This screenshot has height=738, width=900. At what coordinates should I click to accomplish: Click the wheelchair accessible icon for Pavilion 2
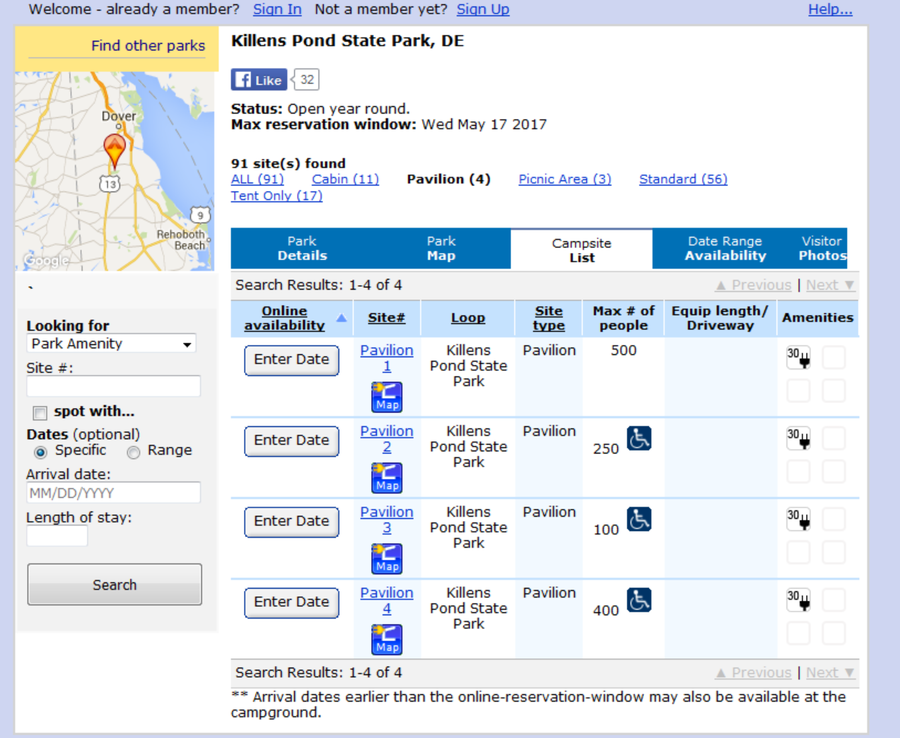[x=639, y=438]
